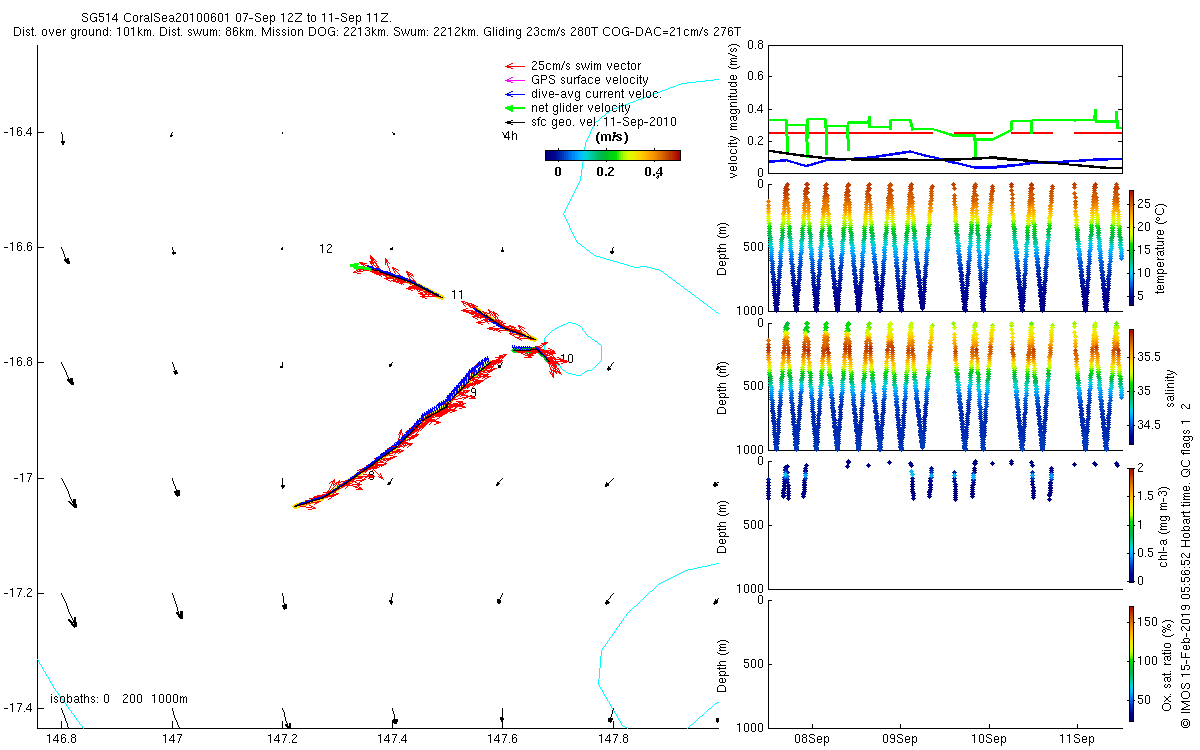Click the day marker '10' on glider track
The image size is (1200, 750).
(x=567, y=358)
